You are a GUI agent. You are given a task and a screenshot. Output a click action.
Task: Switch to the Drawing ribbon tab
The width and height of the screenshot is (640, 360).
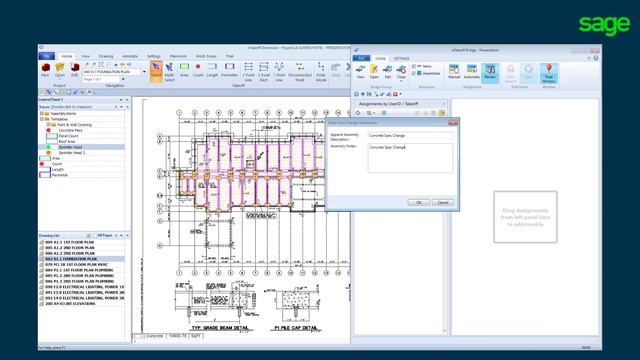pyautogui.click(x=106, y=56)
